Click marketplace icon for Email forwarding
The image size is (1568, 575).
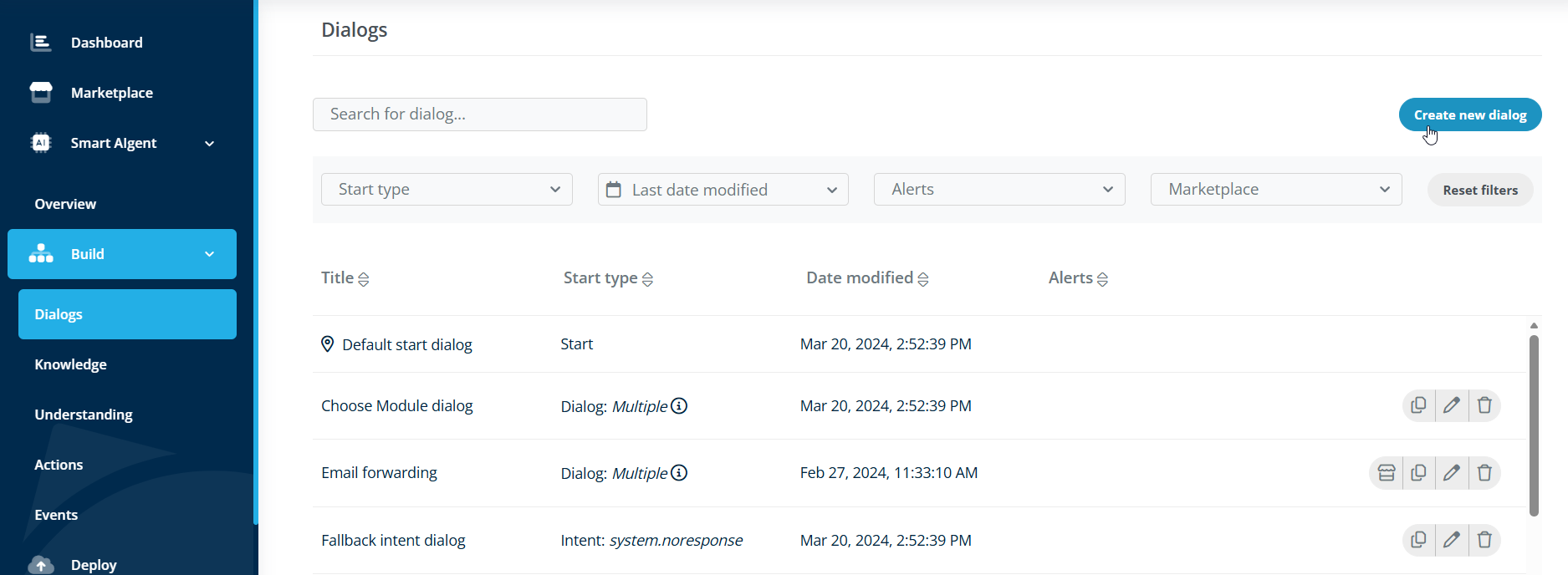pos(1386,473)
